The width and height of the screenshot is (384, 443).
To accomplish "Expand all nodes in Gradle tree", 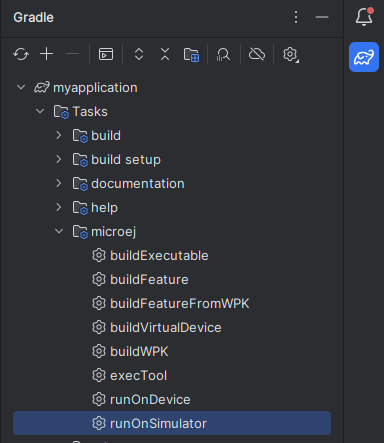I will pyautogui.click(x=139, y=54).
